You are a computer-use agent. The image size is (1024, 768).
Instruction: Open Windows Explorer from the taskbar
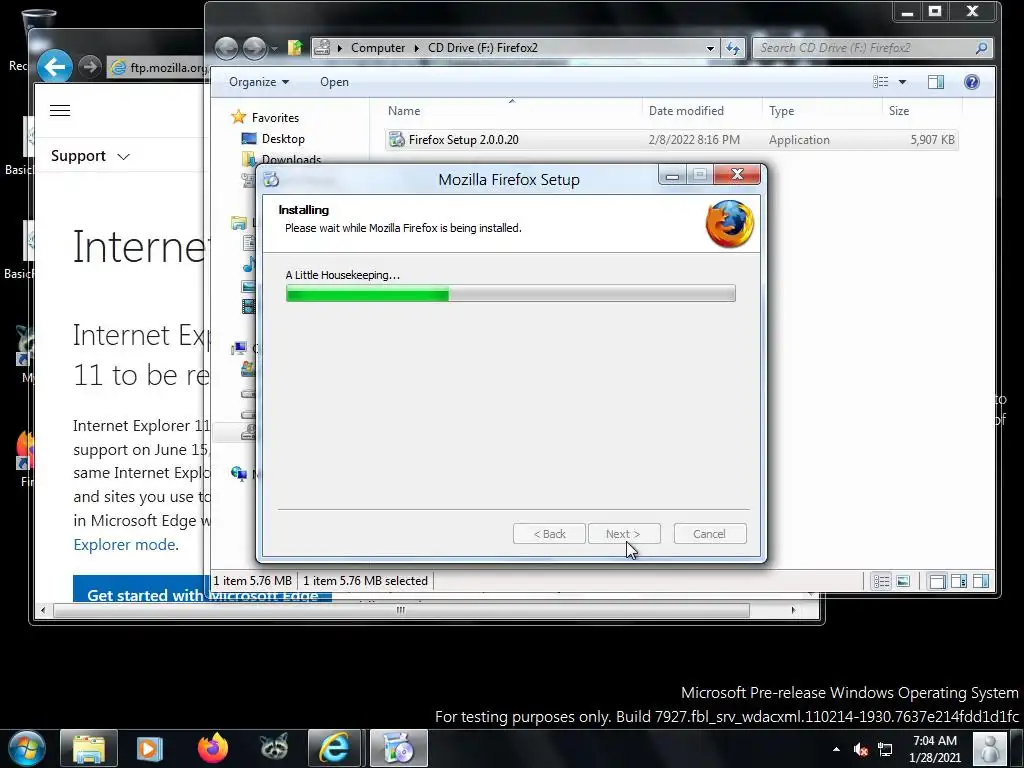[89, 748]
